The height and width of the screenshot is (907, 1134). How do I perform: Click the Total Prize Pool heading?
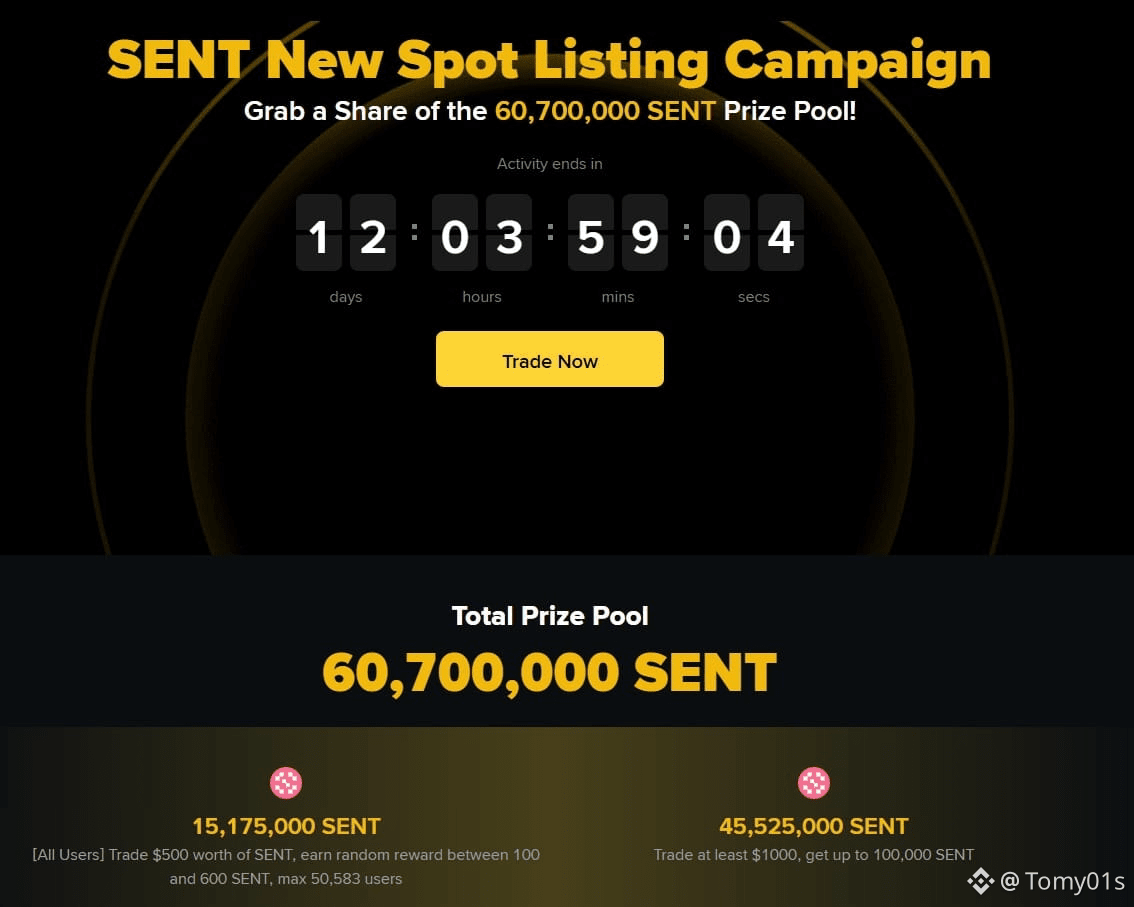[550, 616]
